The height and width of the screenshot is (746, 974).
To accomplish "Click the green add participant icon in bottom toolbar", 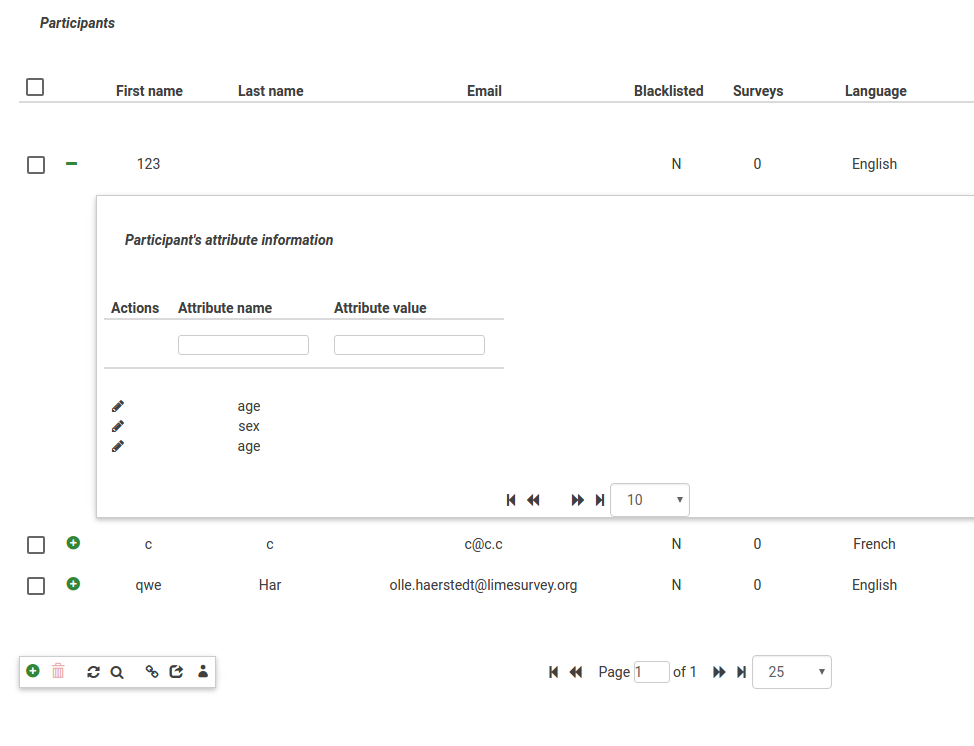I will click(x=33, y=672).
